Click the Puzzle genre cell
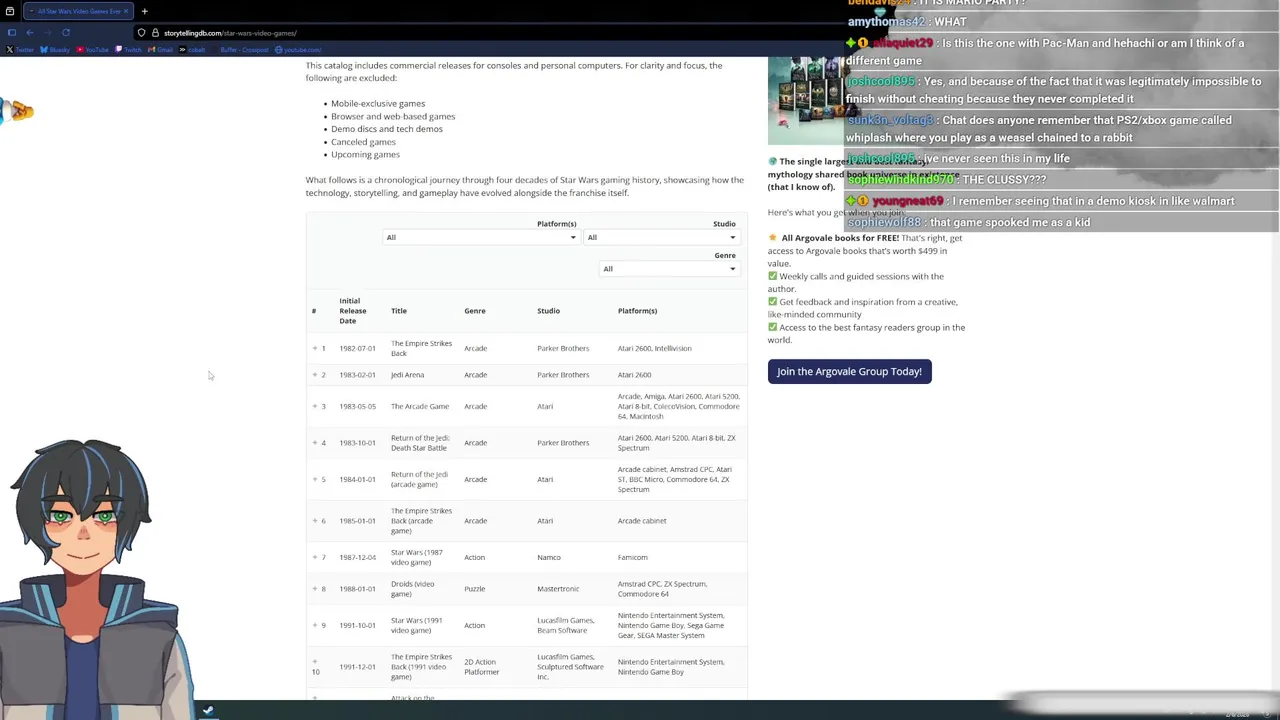This screenshot has height=720, width=1280. click(x=475, y=589)
